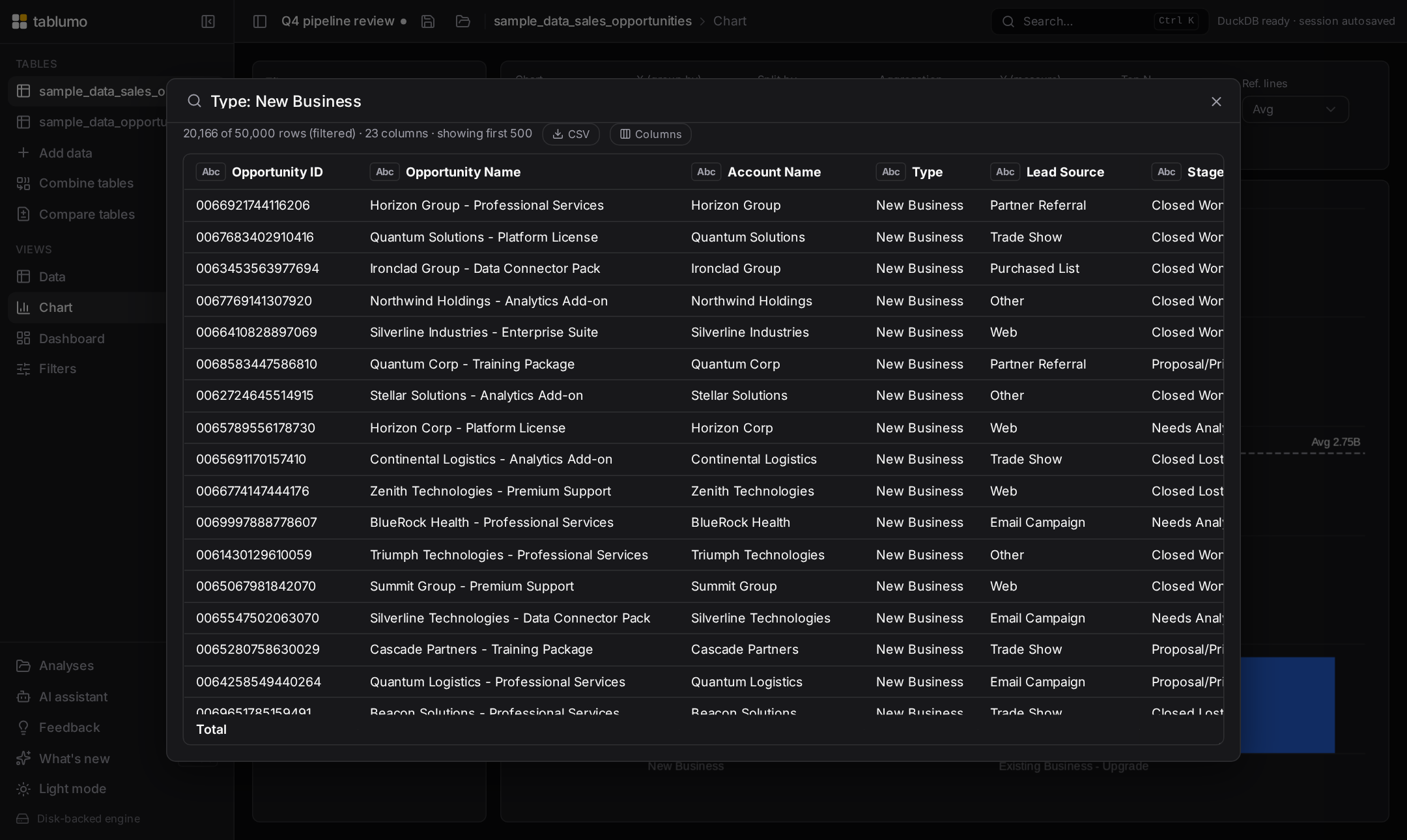
Task: Click Cascade Partners - Training Package cell
Action: point(481,649)
